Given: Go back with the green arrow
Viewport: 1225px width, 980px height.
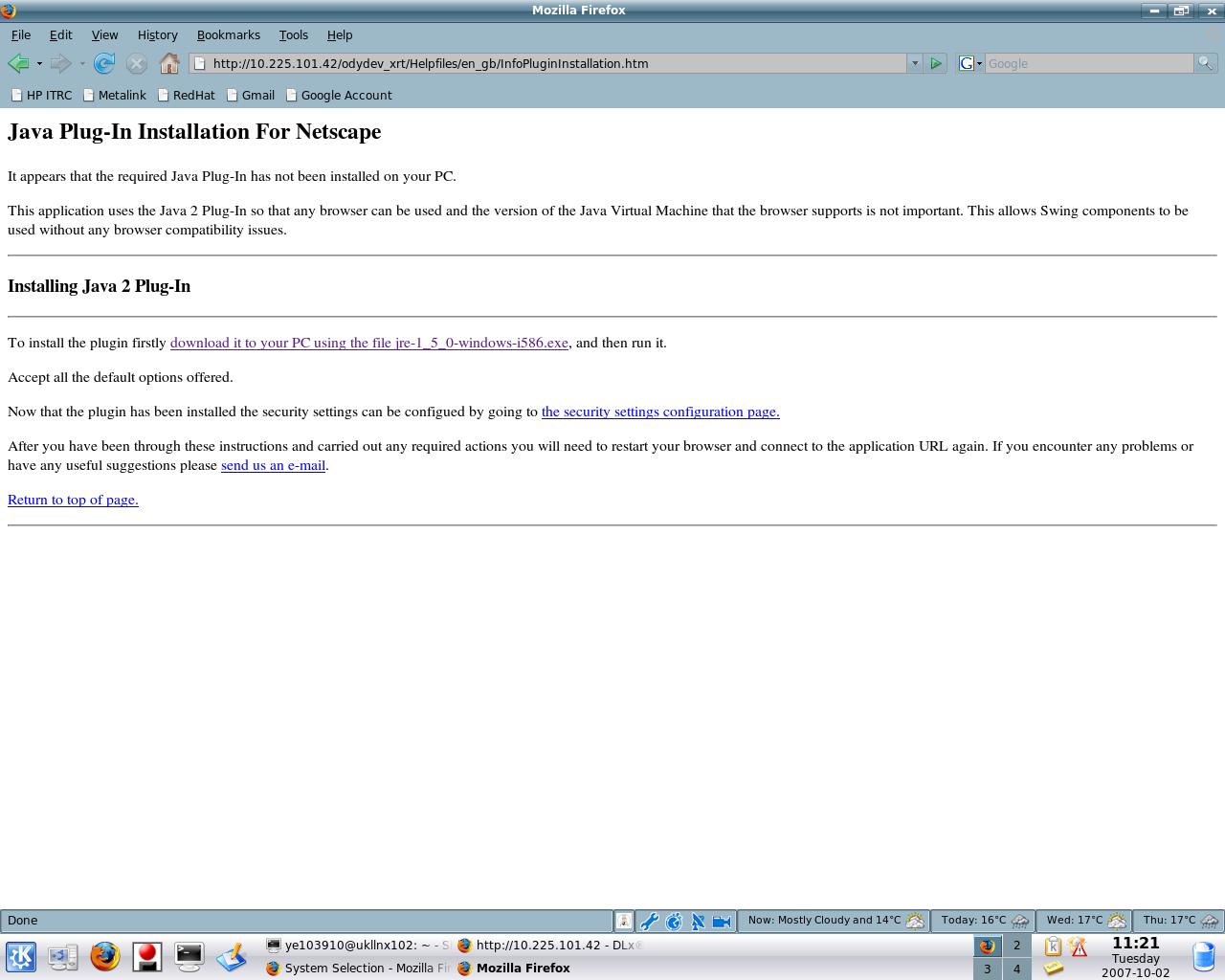Looking at the screenshot, I should point(18,63).
